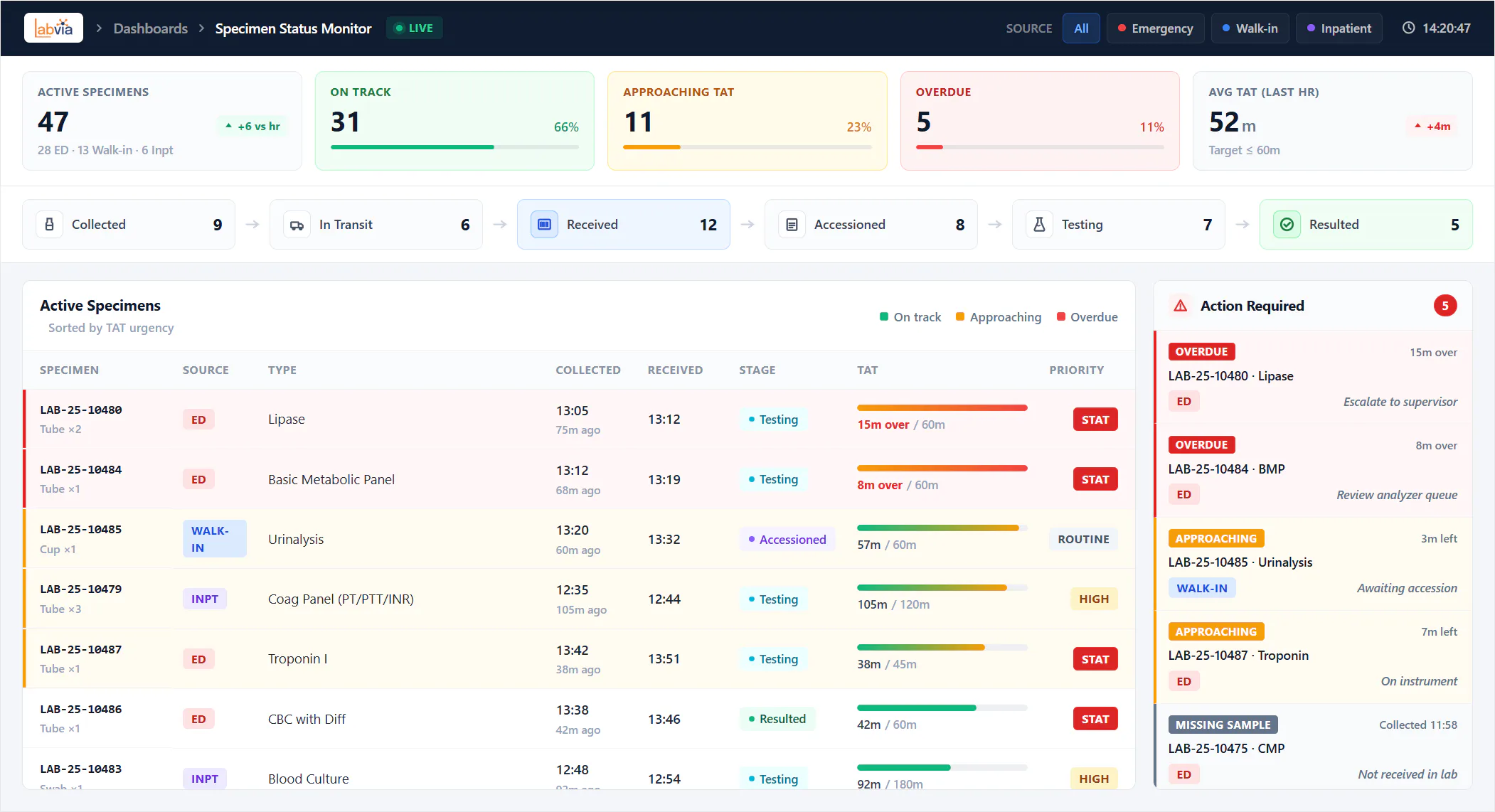Viewport: 1495px width, 812px height.
Task: Click the LIVE status badge
Action: coord(415,28)
